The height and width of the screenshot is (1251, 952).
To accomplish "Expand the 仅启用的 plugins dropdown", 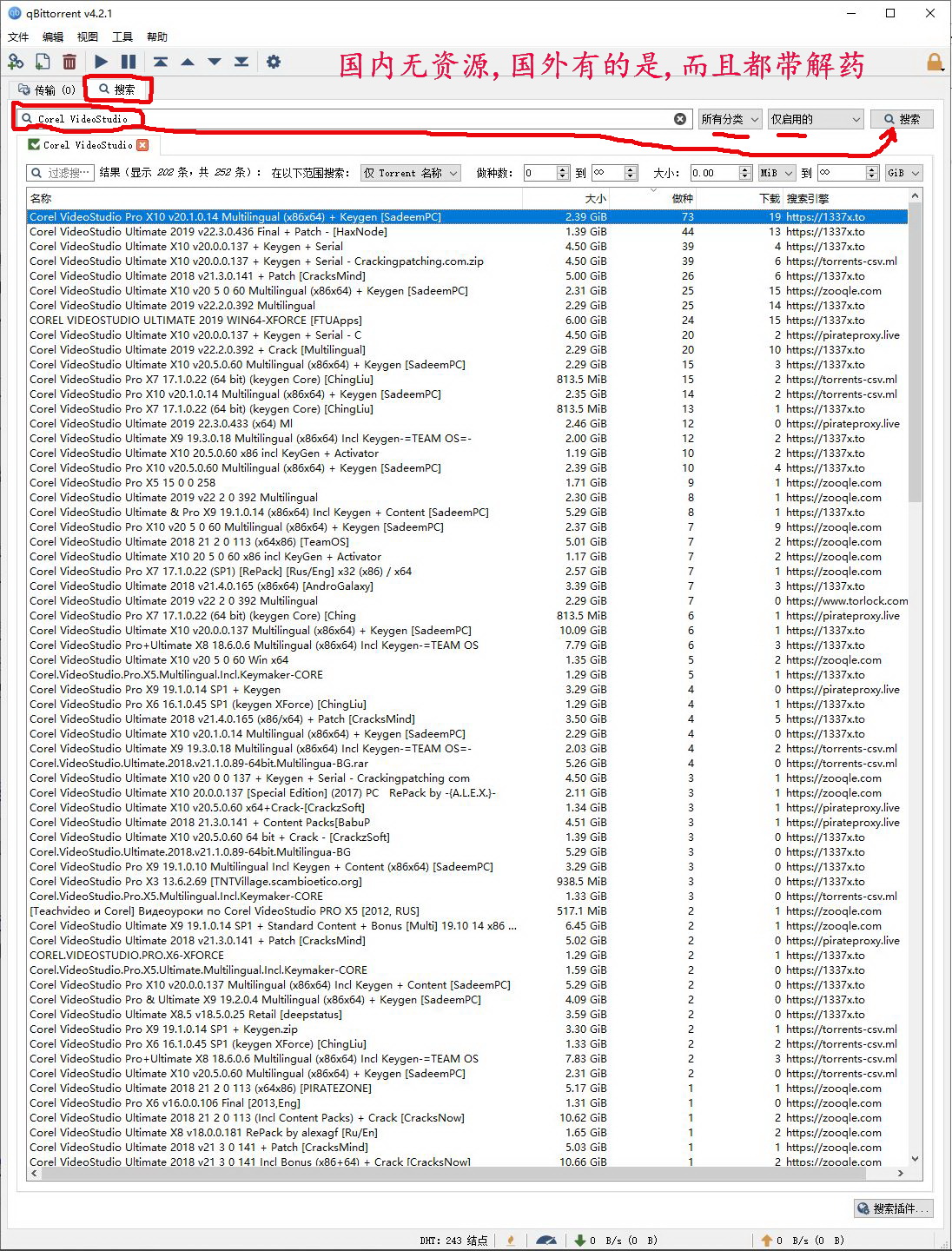I will pyautogui.click(x=816, y=119).
